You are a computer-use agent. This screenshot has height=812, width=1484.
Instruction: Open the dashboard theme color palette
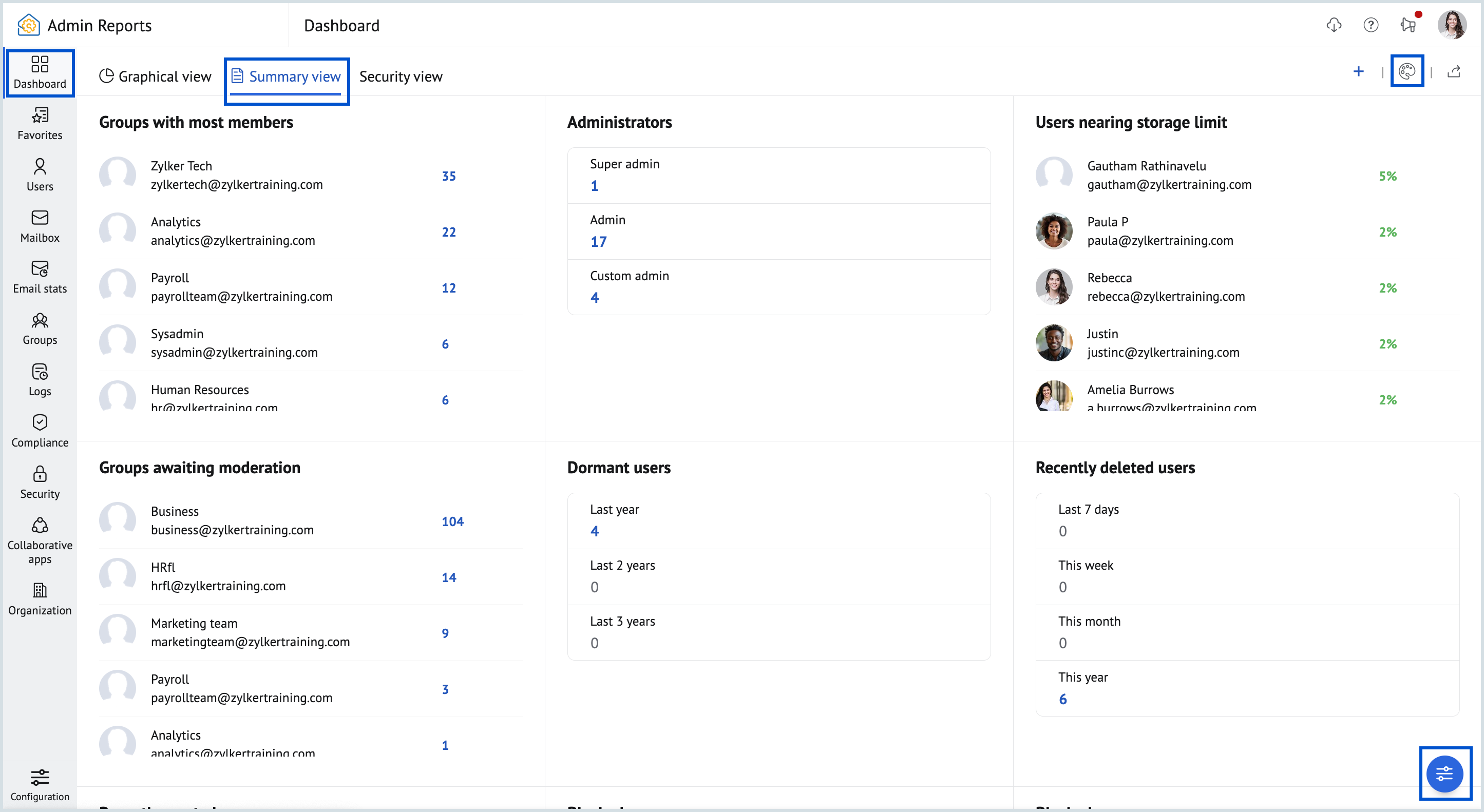(x=1407, y=71)
